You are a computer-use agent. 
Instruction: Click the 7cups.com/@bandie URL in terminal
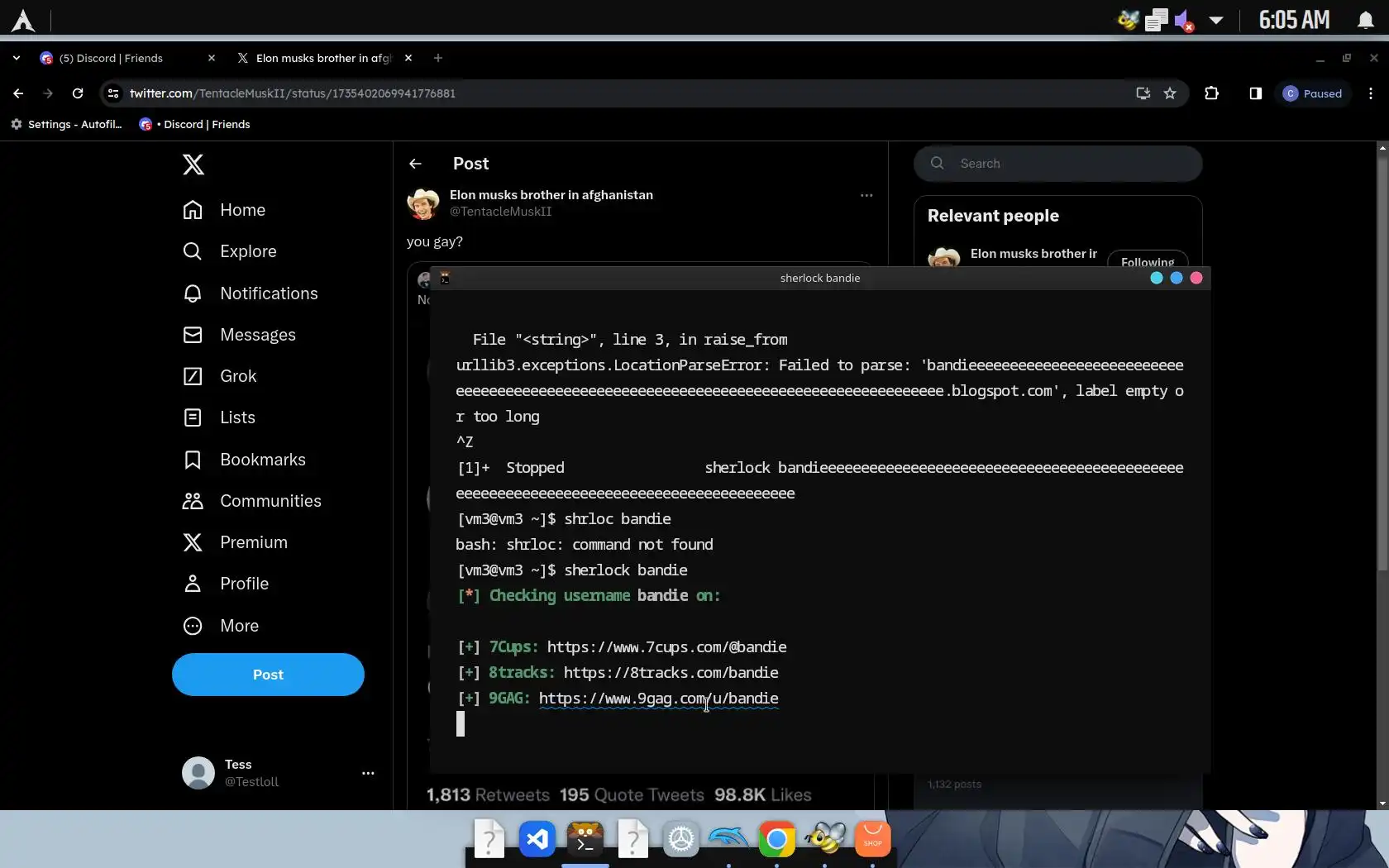[667, 647]
